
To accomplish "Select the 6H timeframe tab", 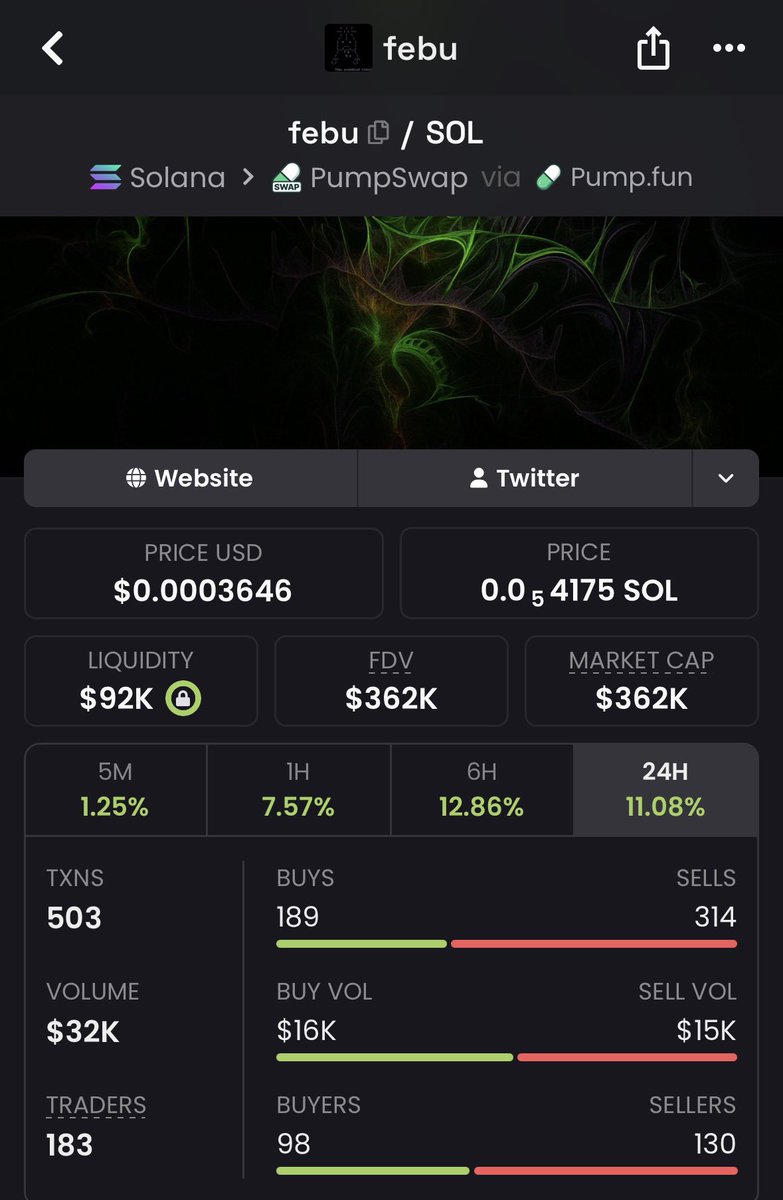I will coord(482,789).
